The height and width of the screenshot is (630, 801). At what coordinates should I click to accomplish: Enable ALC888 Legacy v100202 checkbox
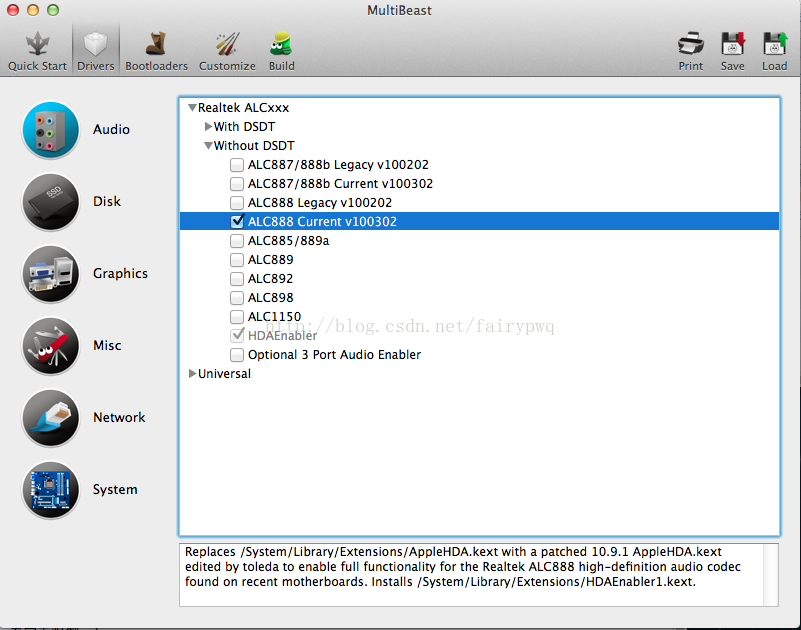coord(237,203)
